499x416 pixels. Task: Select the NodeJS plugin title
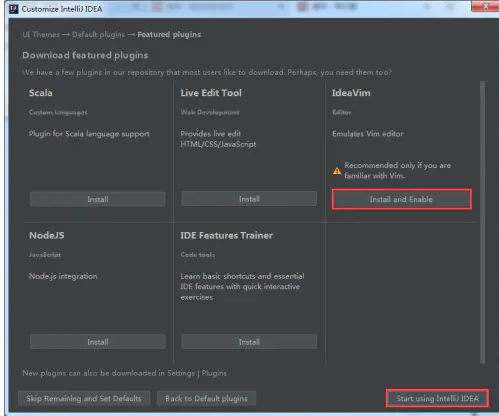coord(47,235)
